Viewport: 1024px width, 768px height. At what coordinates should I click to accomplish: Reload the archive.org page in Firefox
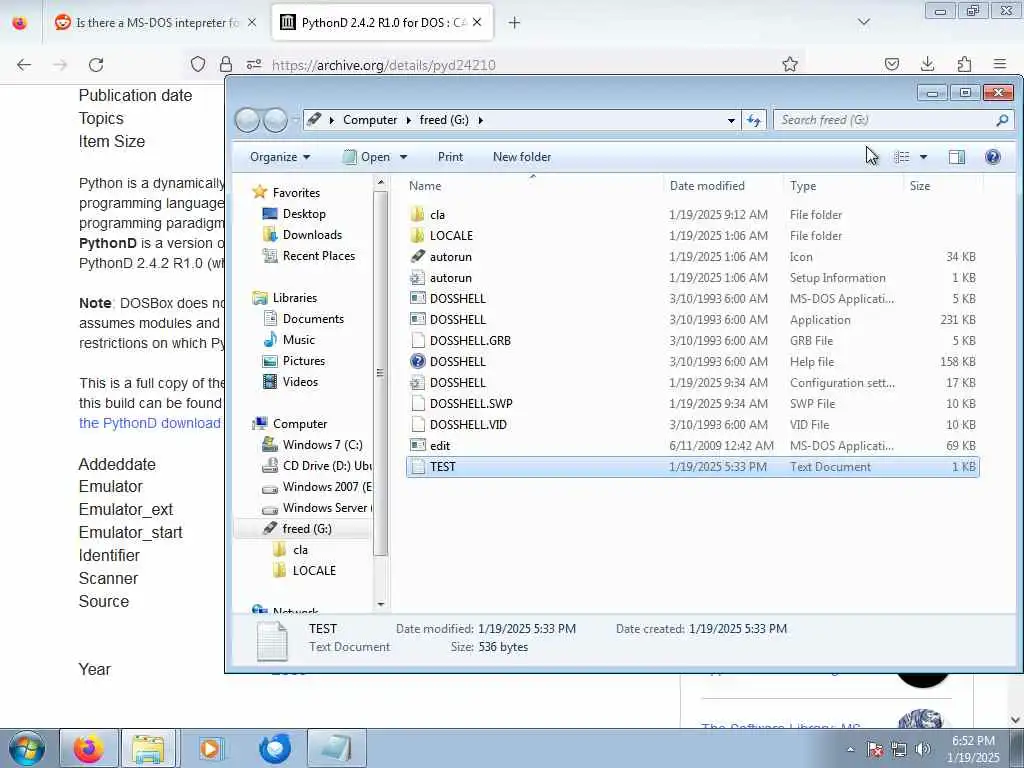pyautogui.click(x=96, y=65)
